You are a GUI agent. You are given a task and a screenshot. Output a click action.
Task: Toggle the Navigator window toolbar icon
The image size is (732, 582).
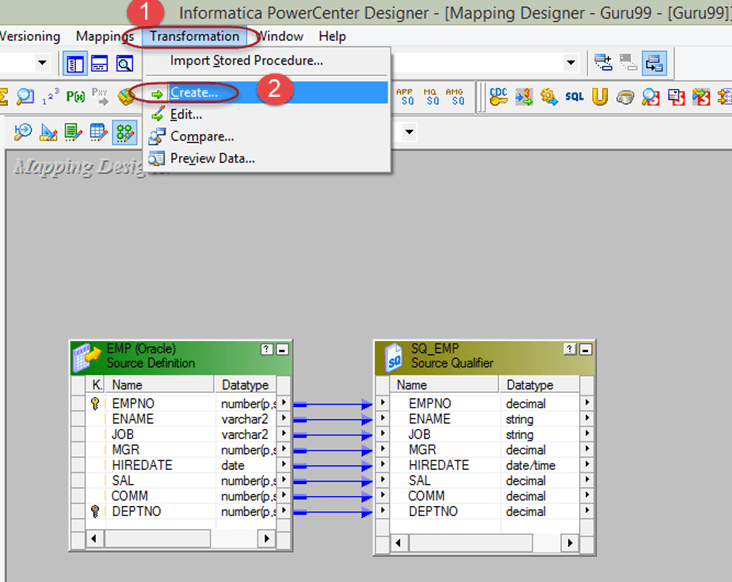point(75,63)
